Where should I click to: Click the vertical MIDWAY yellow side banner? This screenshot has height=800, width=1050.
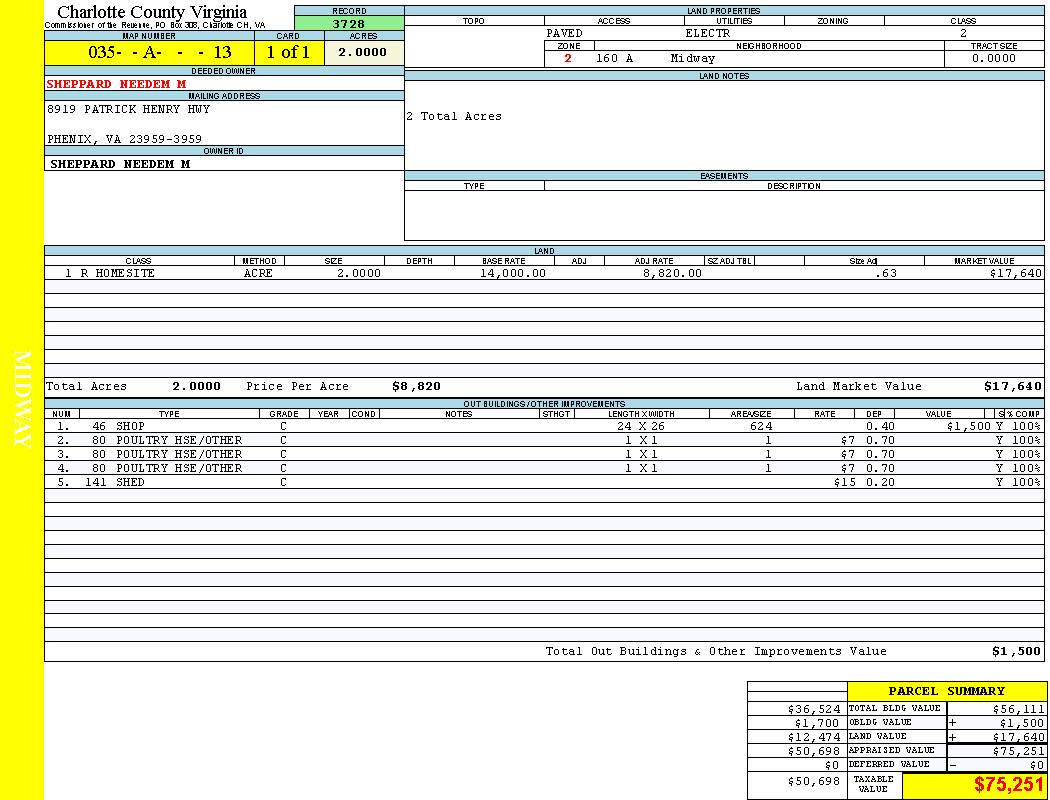point(22,400)
